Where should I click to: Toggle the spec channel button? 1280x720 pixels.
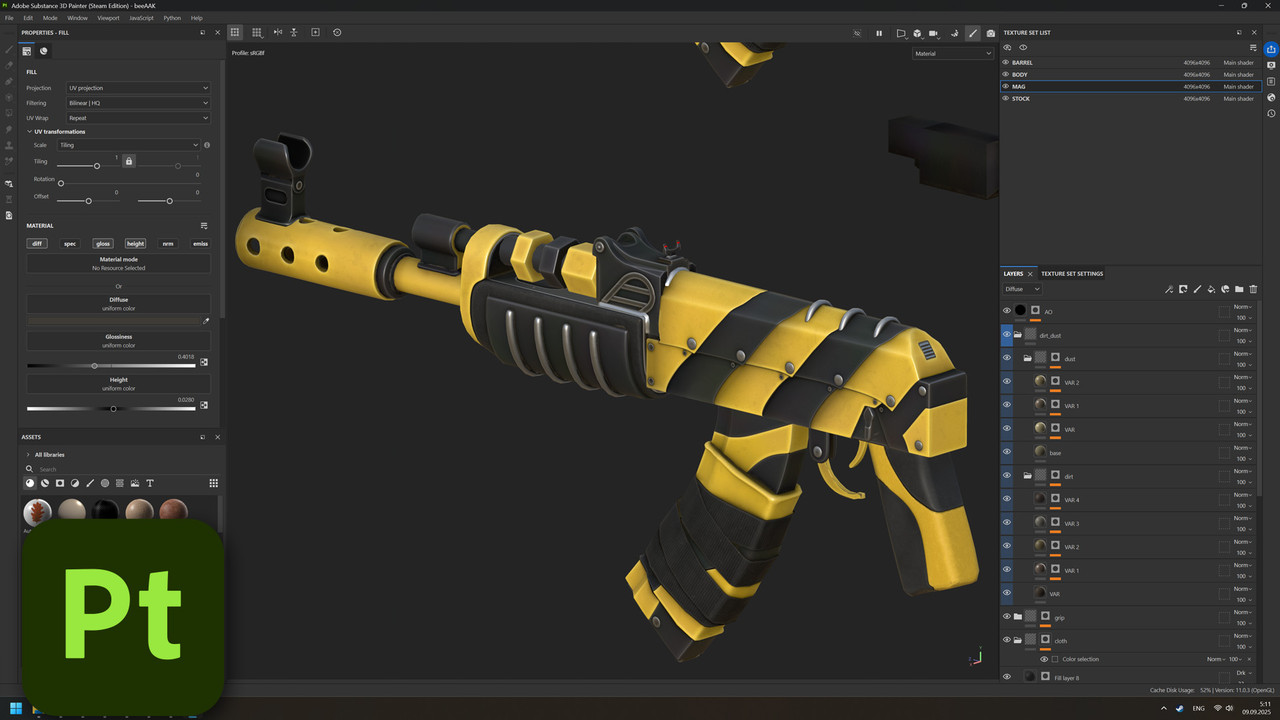point(70,243)
